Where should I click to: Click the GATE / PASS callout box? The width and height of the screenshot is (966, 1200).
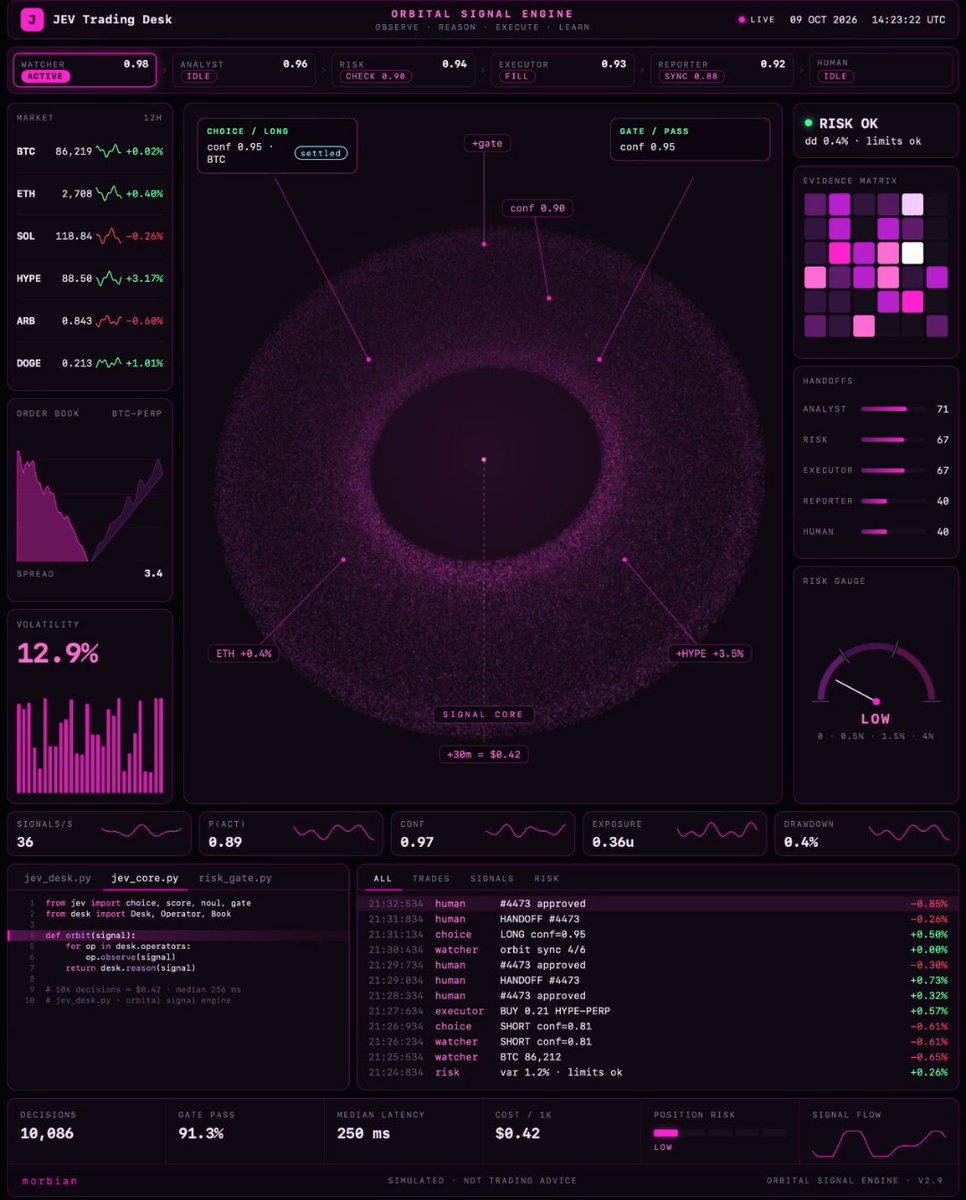[x=690, y=139]
